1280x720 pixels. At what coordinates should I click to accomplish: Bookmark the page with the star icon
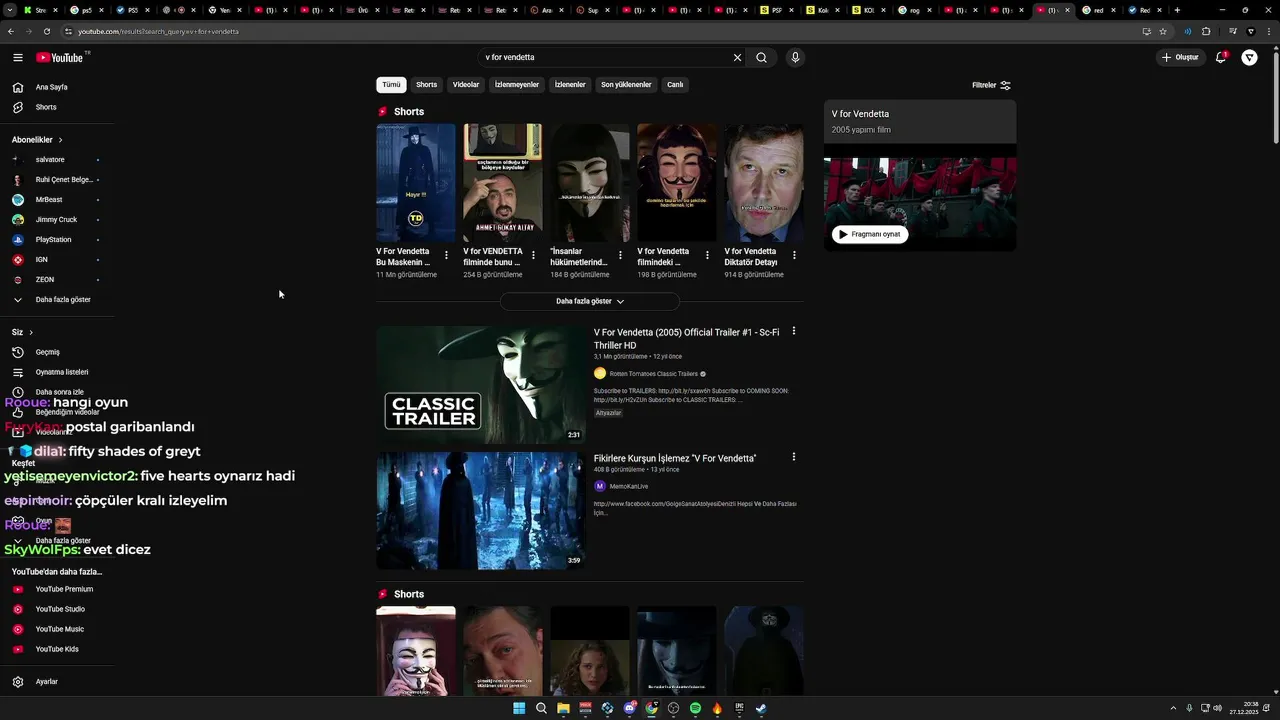pos(1163,31)
